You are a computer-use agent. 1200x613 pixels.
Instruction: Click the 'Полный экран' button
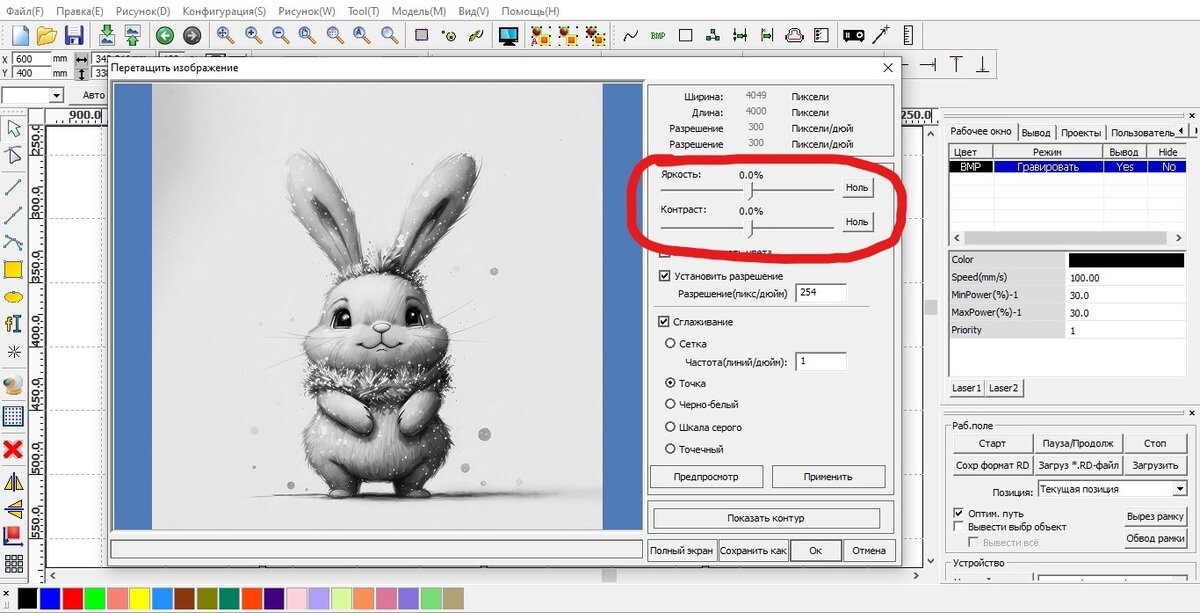coord(681,550)
